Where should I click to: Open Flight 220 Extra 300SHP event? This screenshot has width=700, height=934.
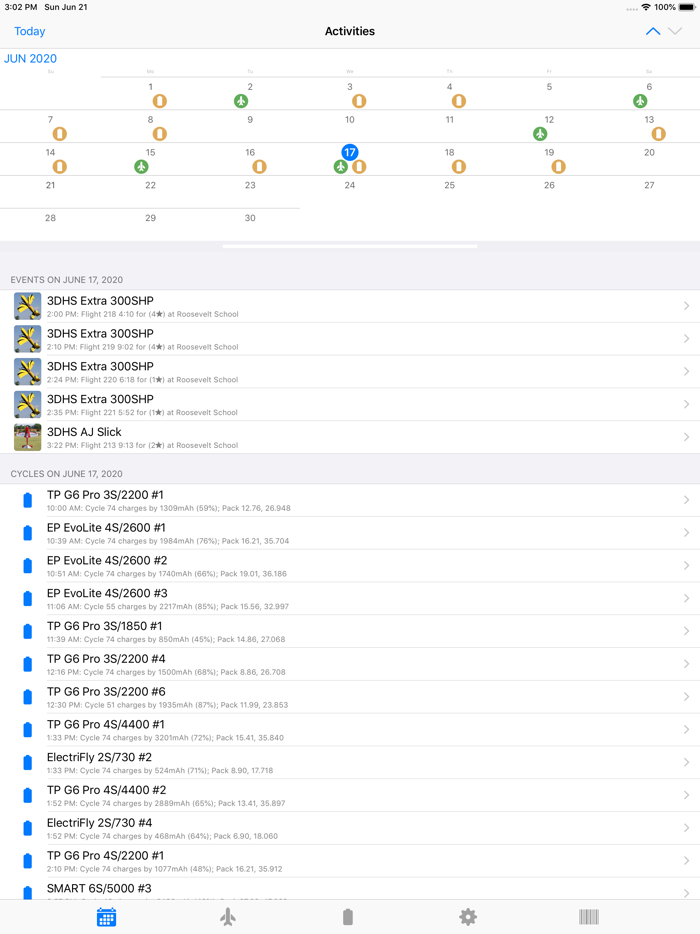(x=350, y=372)
